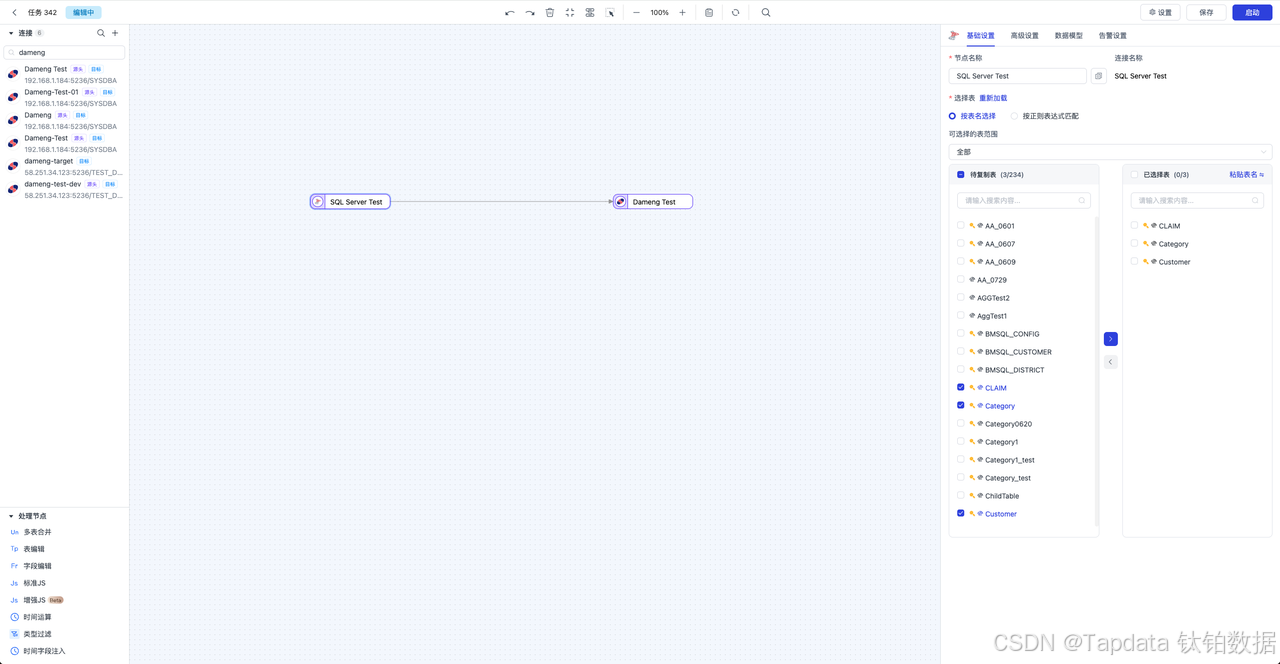
Task: Switch to 基础设置 tab
Action: pyautogui.click(x=980, y=36)
